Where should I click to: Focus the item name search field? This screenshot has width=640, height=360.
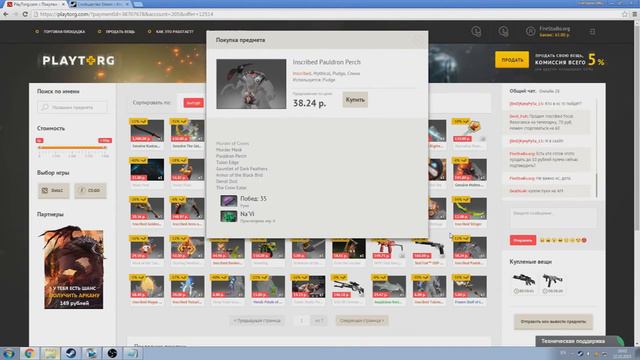[72, 107]
